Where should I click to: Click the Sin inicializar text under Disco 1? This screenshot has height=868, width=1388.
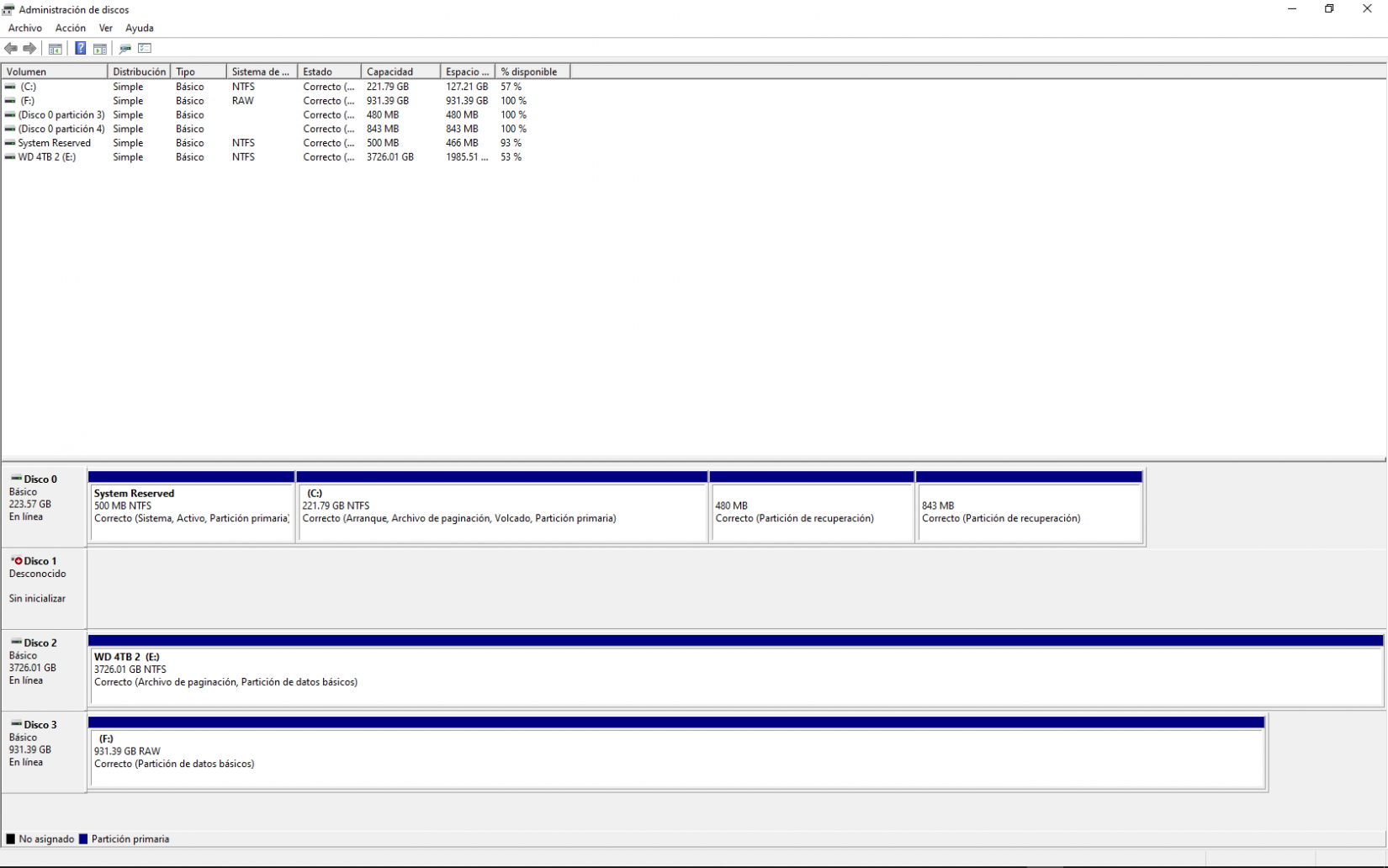(x=37, y=599)
